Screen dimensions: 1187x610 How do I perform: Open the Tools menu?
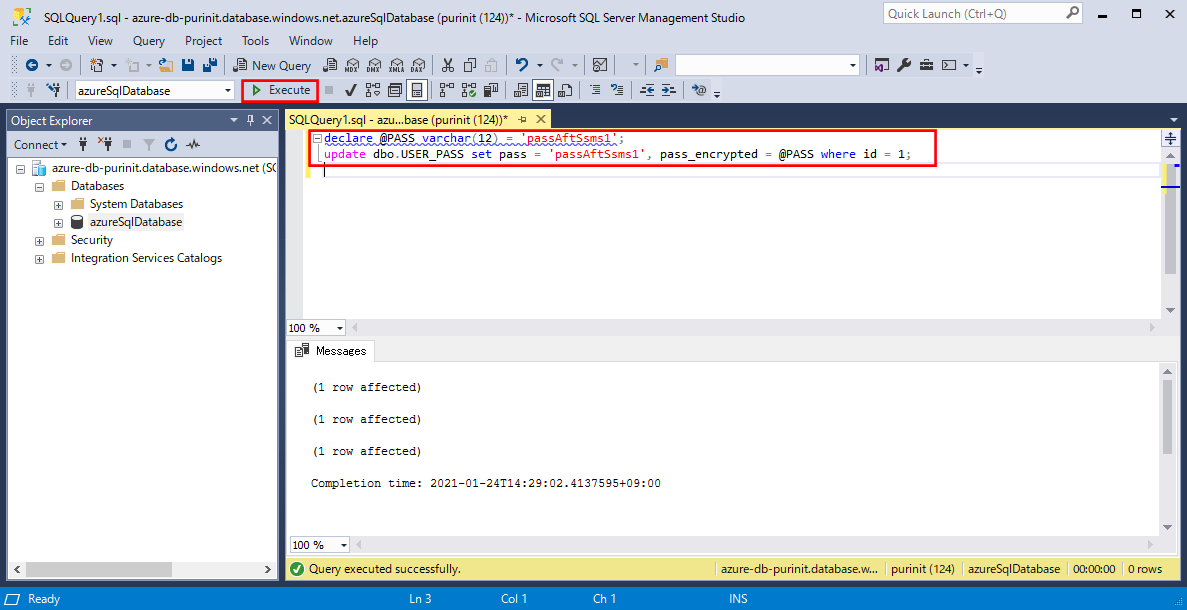click(256, 41)
